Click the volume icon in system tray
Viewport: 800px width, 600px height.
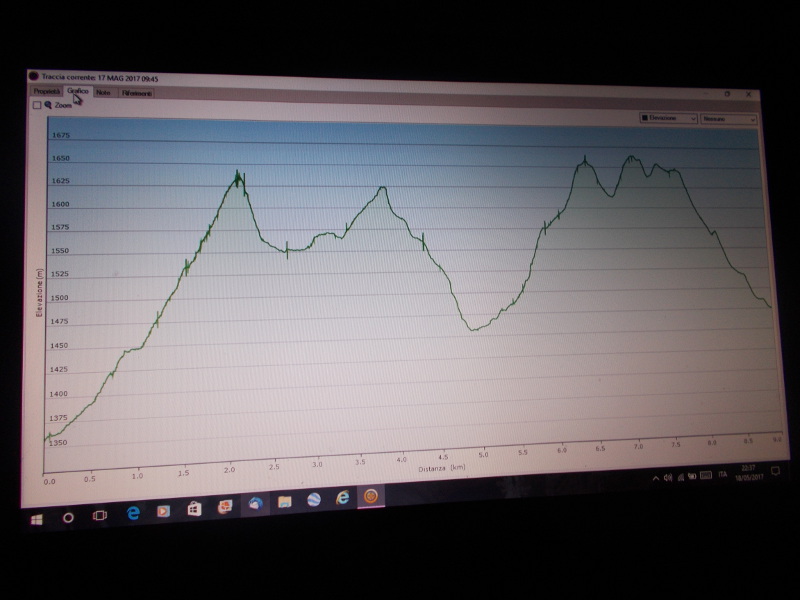[667, 477]
